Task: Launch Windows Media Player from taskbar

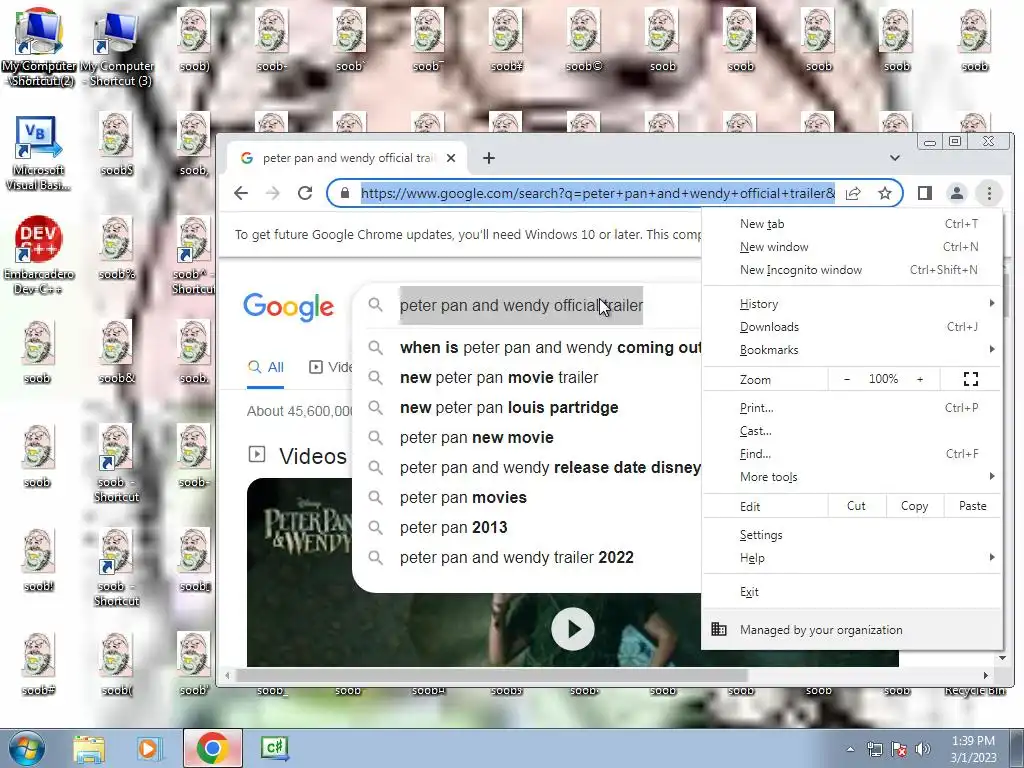Action: 149,748
